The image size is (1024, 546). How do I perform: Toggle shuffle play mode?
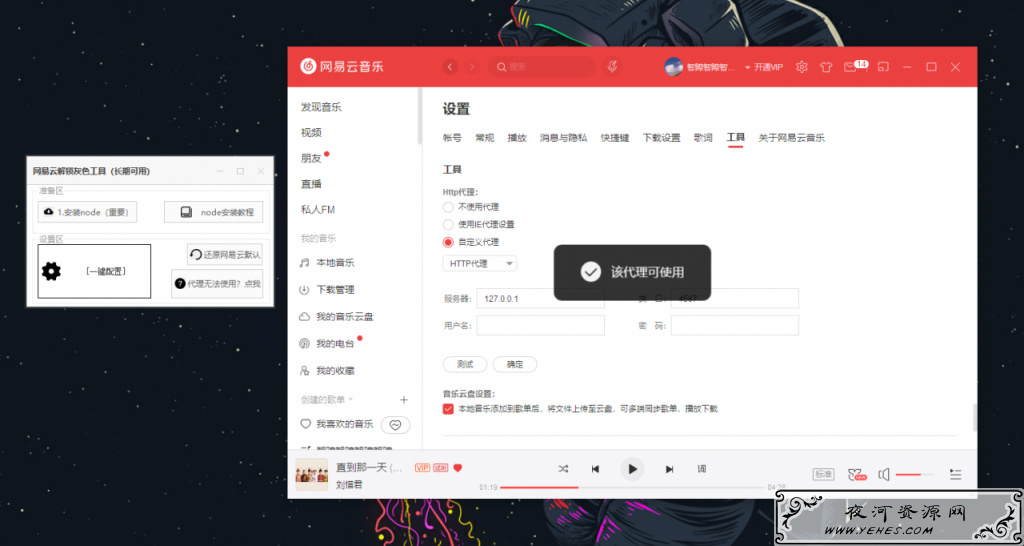tap(563, 469)
